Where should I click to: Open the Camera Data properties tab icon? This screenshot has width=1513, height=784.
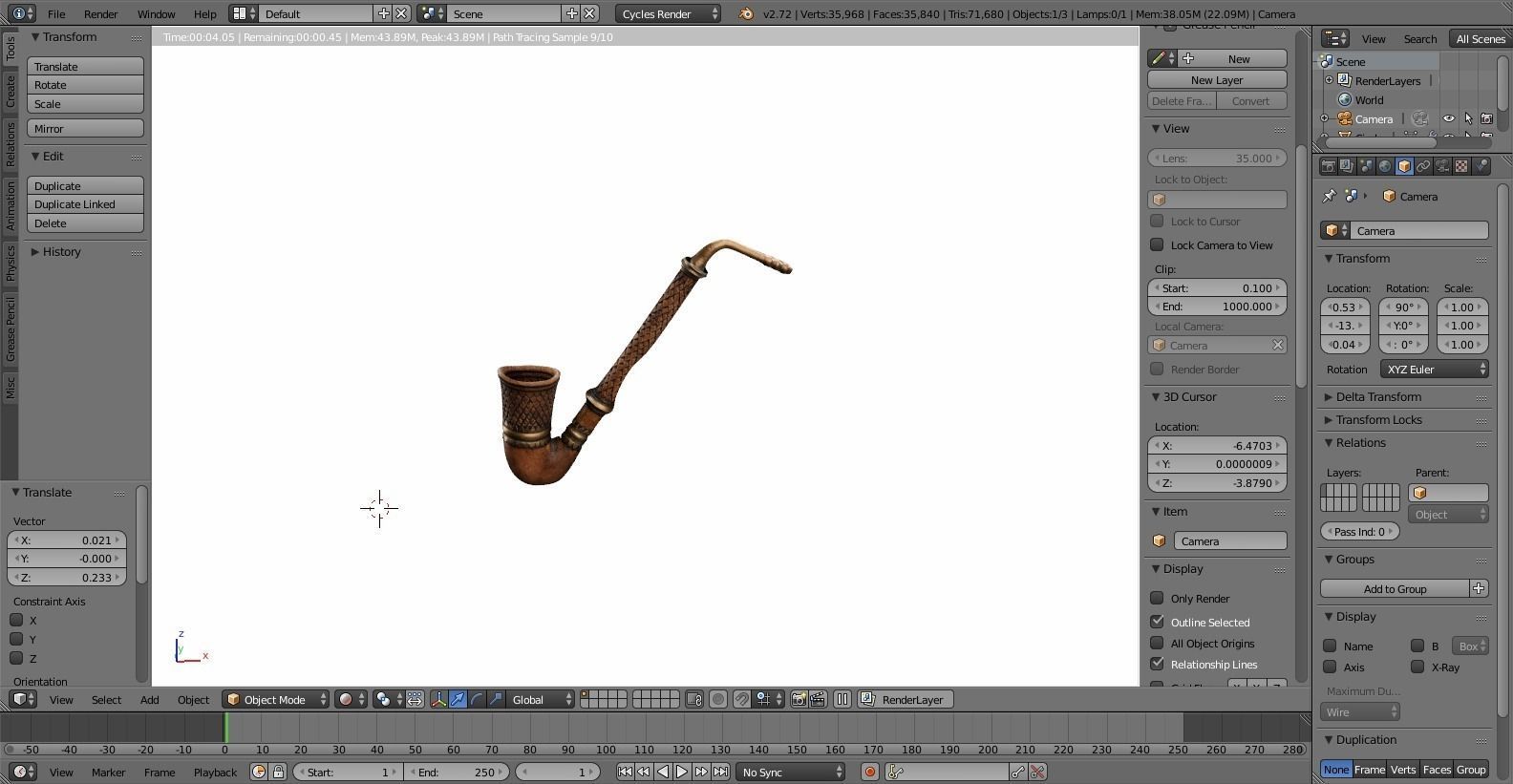(1442, 166)
